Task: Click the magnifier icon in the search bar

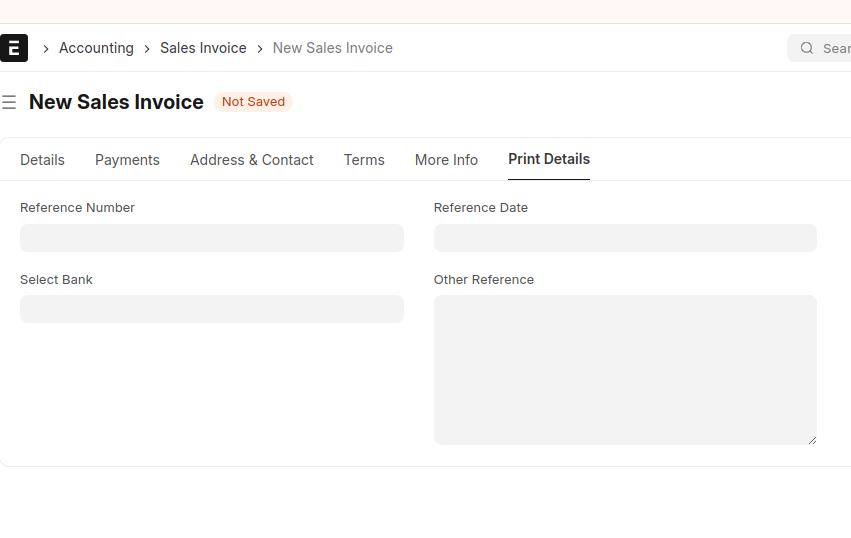Action: point(806,48)
